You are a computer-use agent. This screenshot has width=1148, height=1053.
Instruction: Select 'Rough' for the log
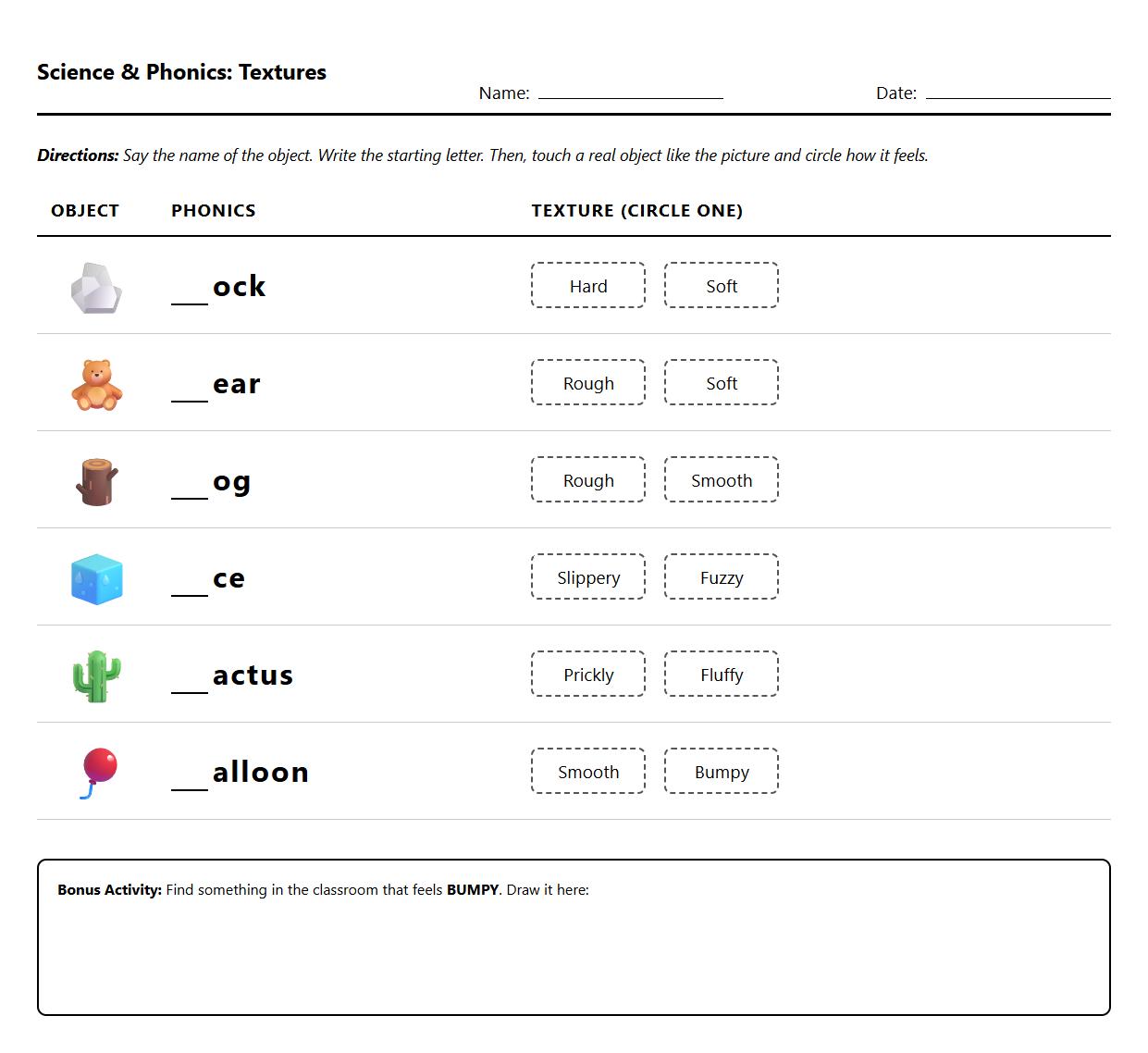(587, 479)
